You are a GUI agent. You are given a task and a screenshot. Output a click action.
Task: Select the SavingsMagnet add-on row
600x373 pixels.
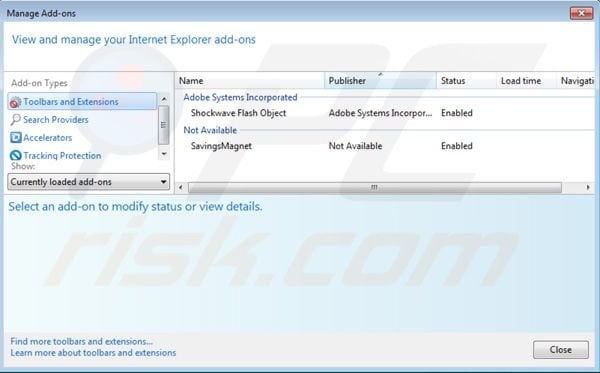(385, 146)
